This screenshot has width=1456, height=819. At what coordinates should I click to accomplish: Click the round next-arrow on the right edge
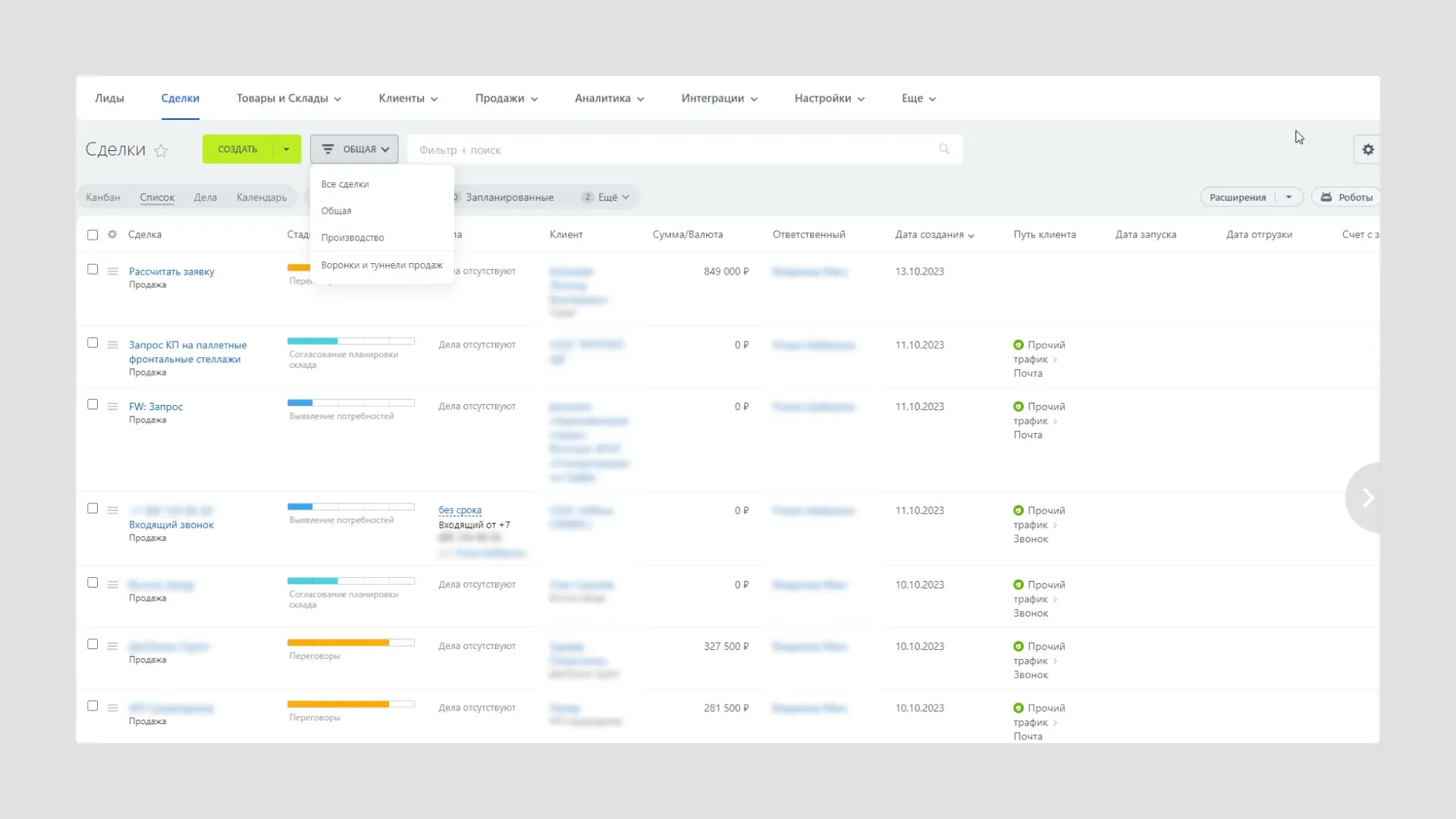coord(1367,497)
